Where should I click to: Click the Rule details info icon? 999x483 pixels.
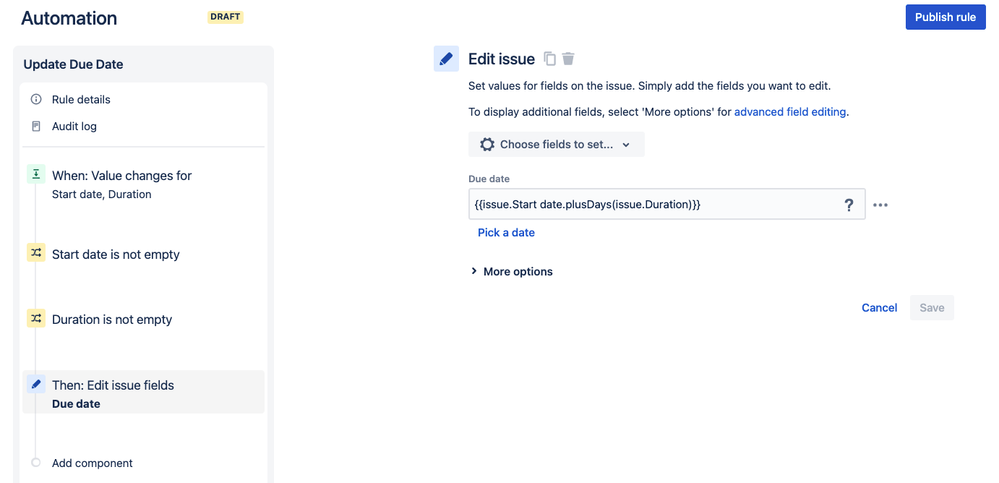point(36,99)
